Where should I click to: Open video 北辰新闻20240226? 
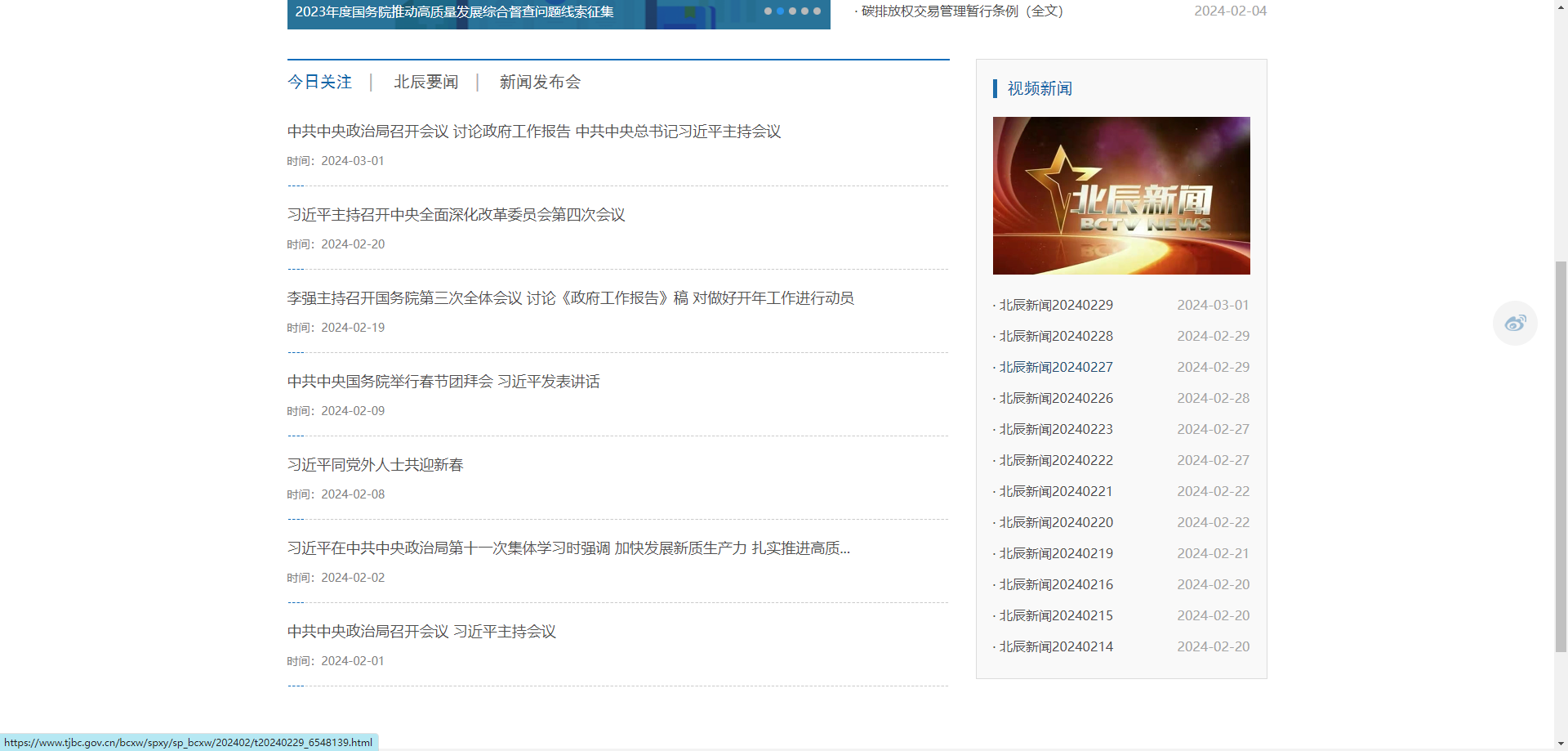(1056, 398)
